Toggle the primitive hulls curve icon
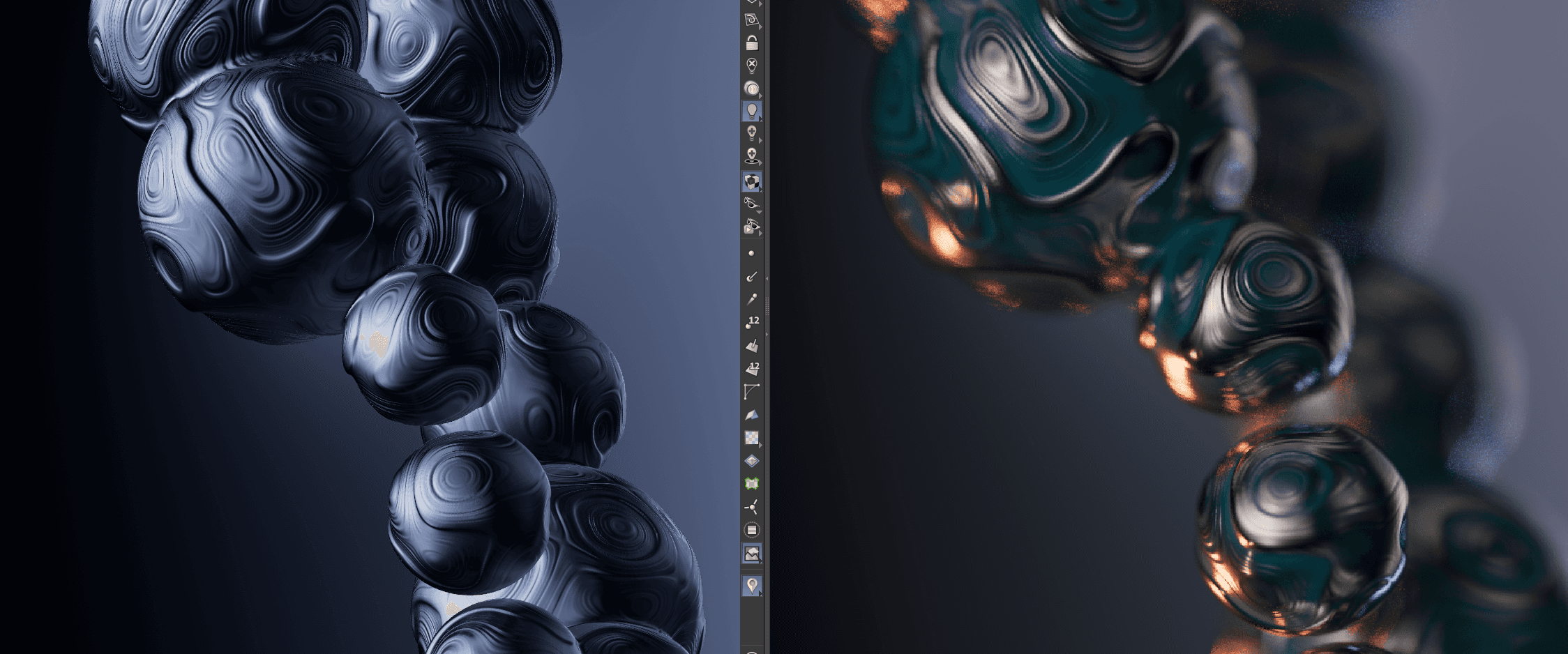The image size is (1568, 654). click(x=751, y=391)
